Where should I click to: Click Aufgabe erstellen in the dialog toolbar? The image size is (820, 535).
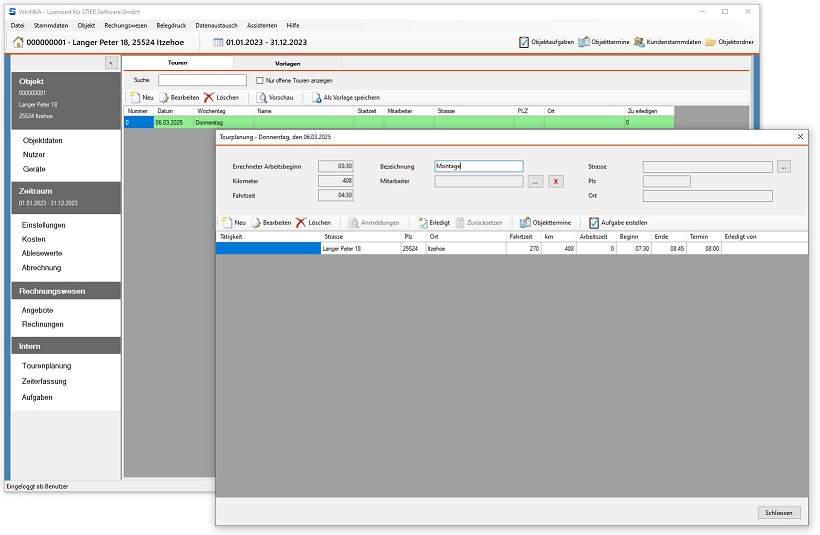[x=618, y=222]
